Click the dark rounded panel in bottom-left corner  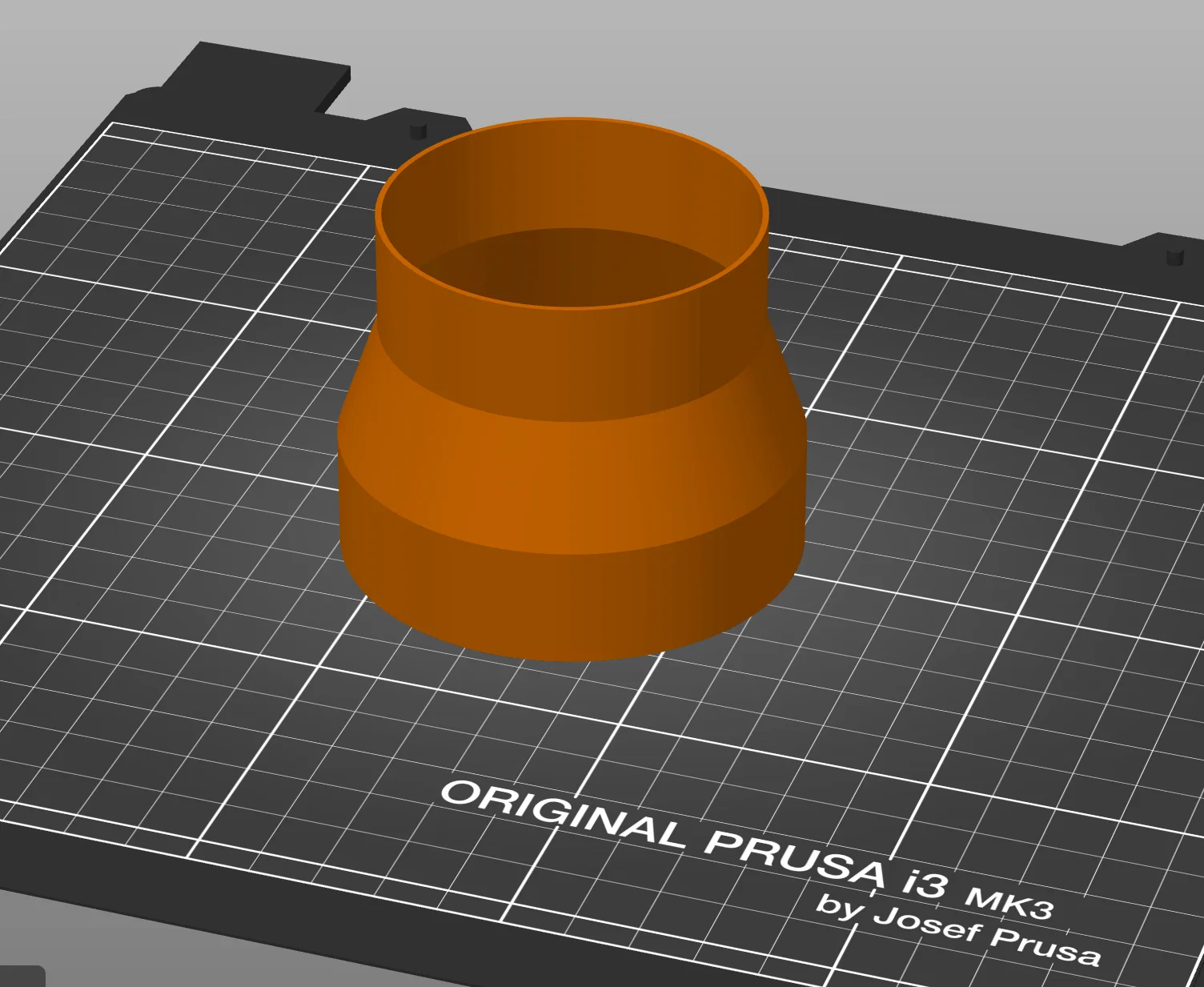click(22, 977)
